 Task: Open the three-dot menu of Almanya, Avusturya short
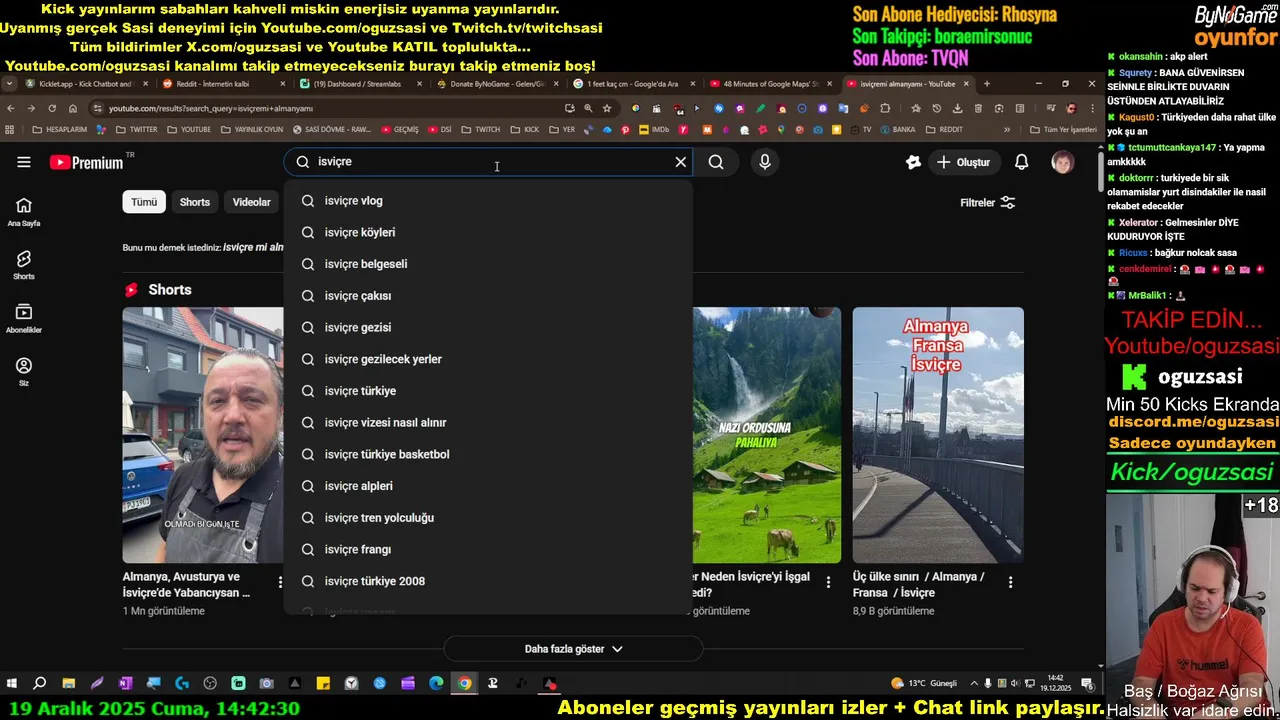[280, 582]
